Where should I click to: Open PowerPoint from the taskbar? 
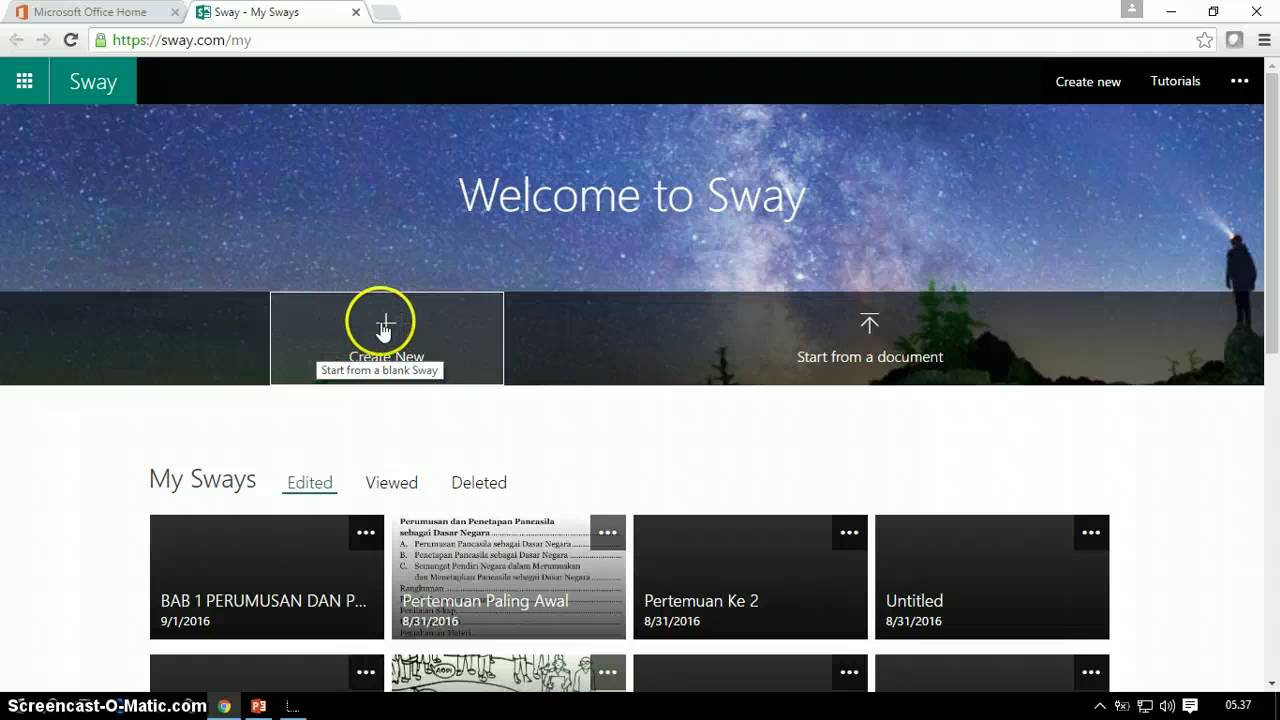coord(258,706)
